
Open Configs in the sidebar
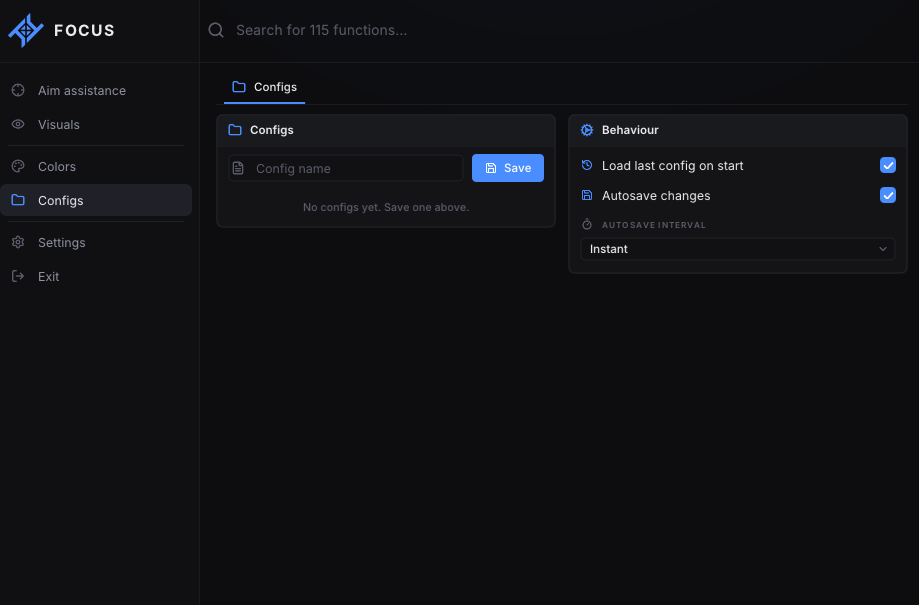96,200
